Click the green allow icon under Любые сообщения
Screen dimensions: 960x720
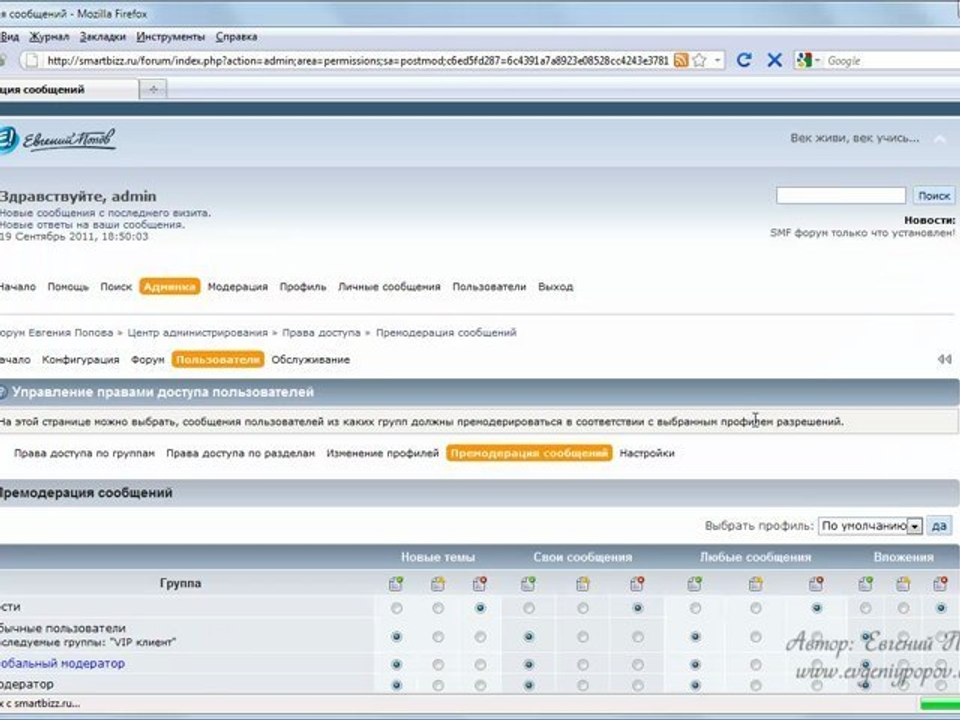[x=695, y=583]
